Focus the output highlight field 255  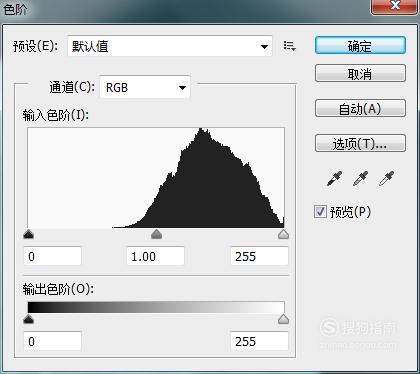(259, 341)
